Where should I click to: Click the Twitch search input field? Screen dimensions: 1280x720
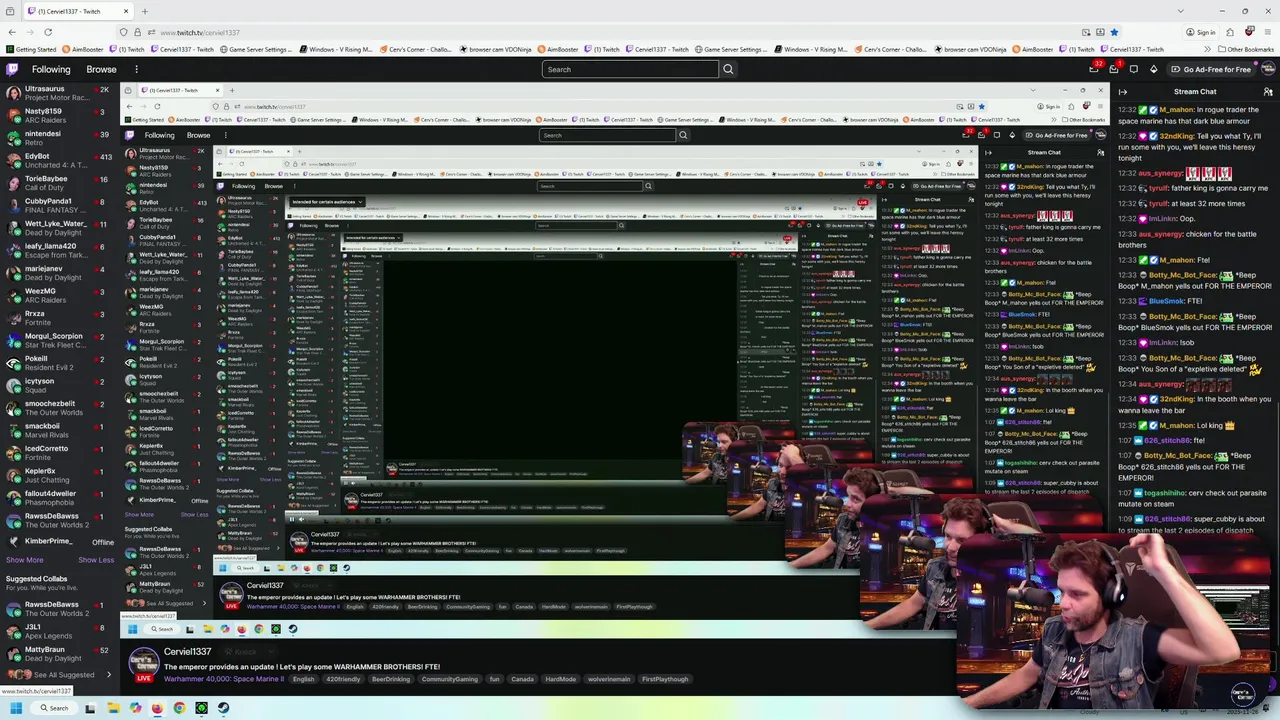630,69
